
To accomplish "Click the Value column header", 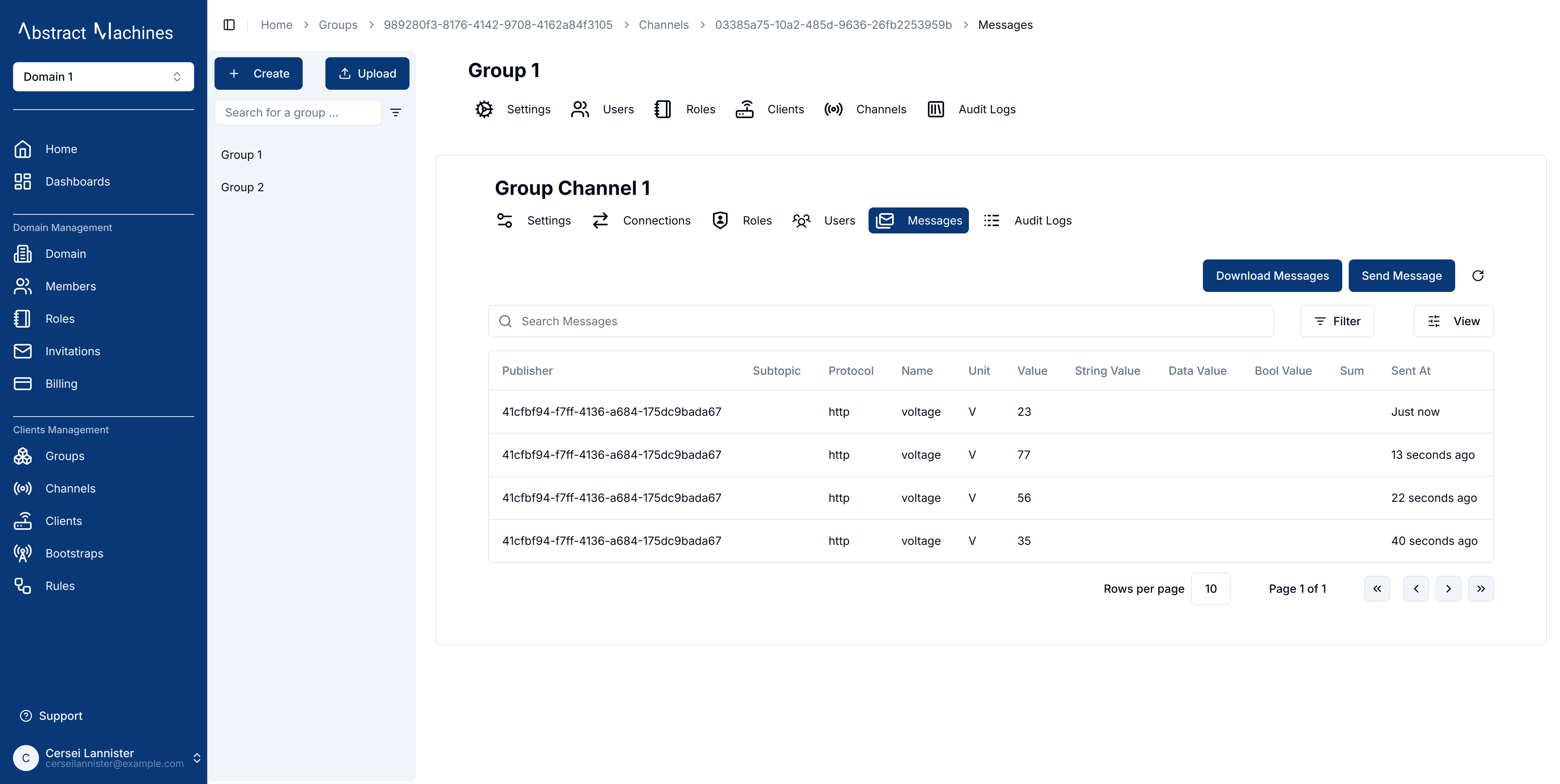I will coord(1032,371).
